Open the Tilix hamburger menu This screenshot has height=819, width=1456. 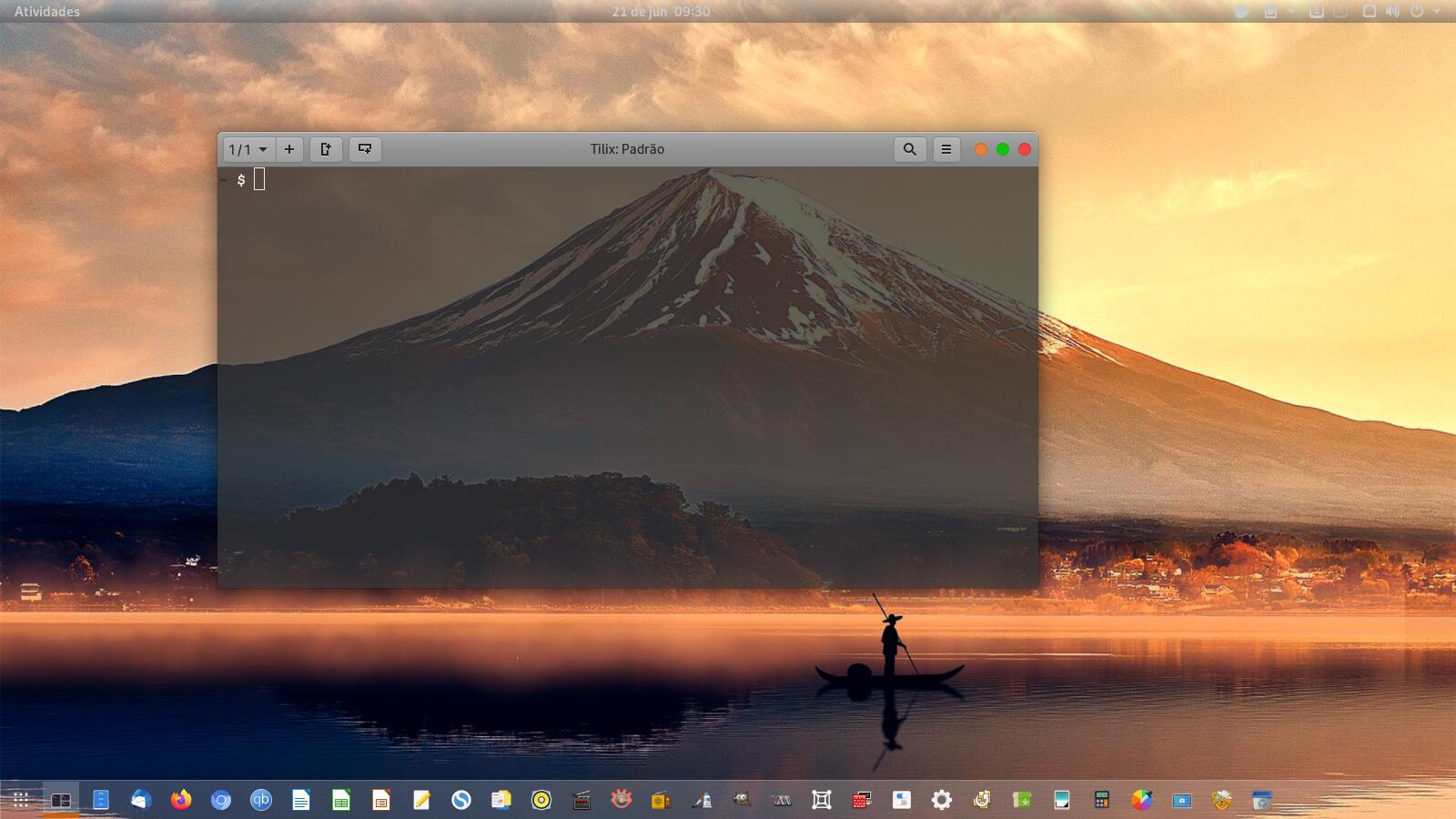[946, 149]
